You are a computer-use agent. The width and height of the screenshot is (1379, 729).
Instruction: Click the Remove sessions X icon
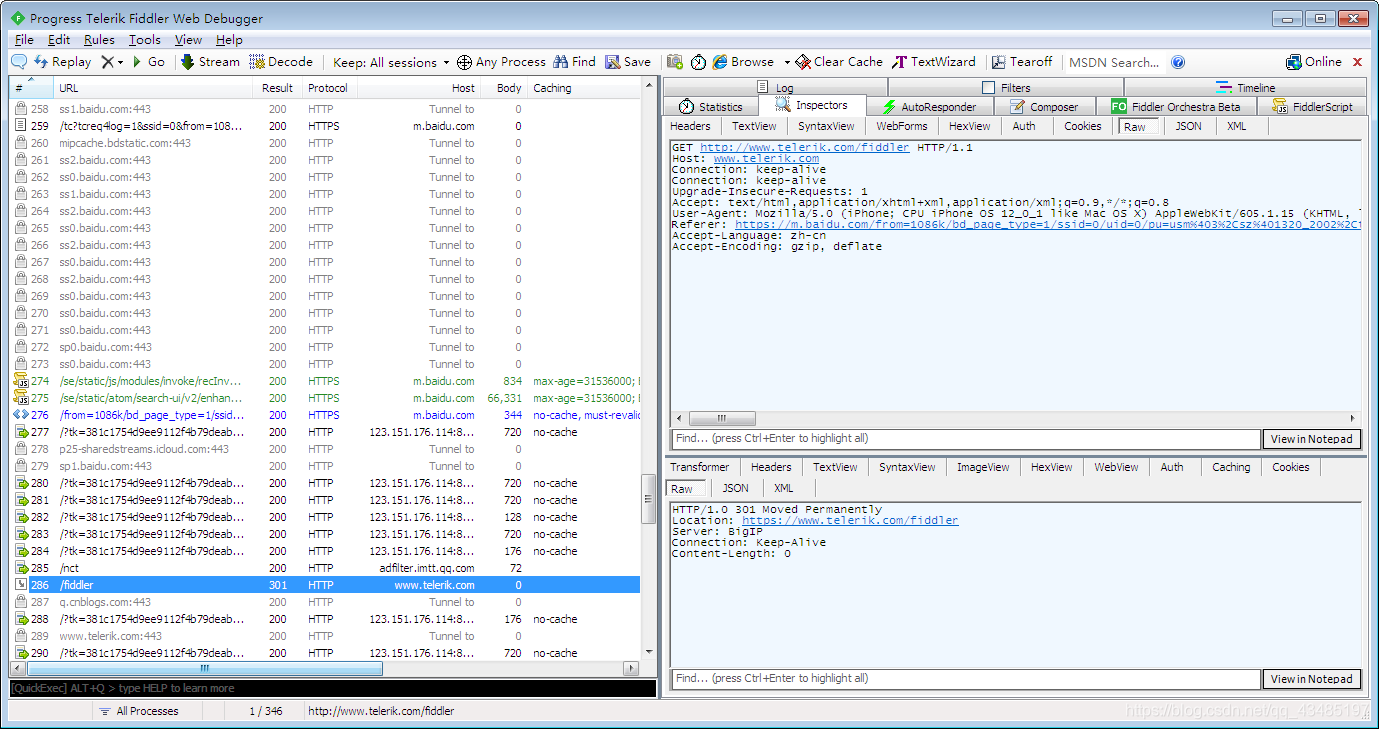coord(107,62)
